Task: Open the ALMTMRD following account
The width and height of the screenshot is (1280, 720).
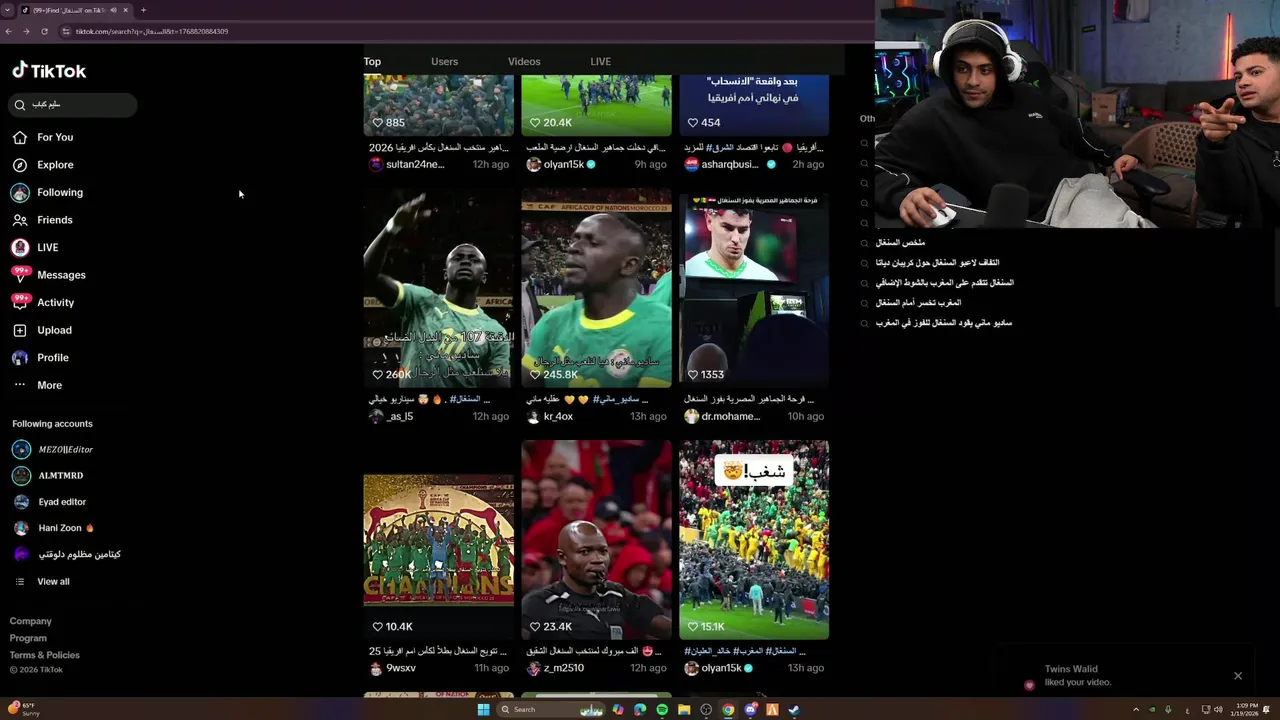Action: point(48,476)
